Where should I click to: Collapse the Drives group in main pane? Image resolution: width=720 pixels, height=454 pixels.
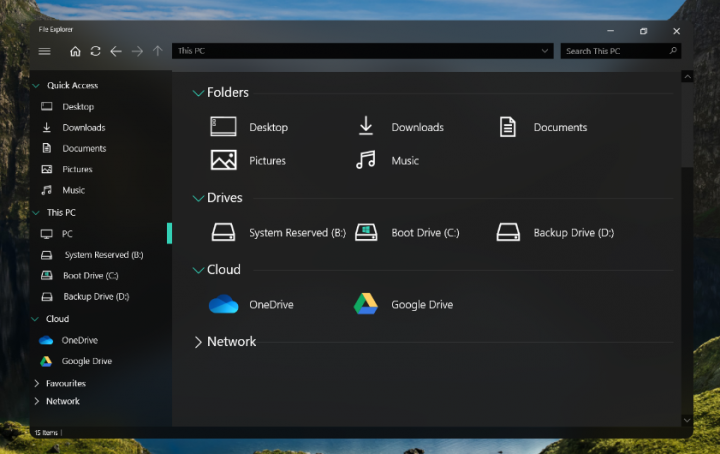pos(198,198)
